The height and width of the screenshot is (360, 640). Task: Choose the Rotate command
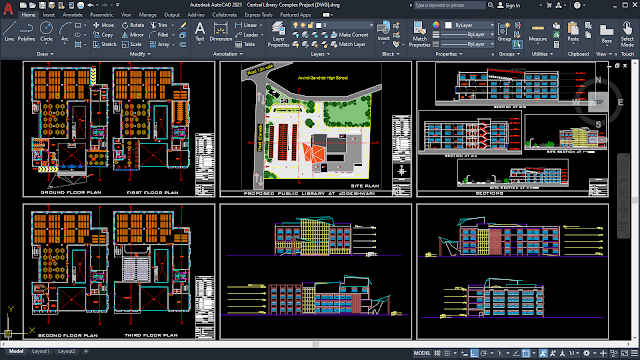point(133,25)
